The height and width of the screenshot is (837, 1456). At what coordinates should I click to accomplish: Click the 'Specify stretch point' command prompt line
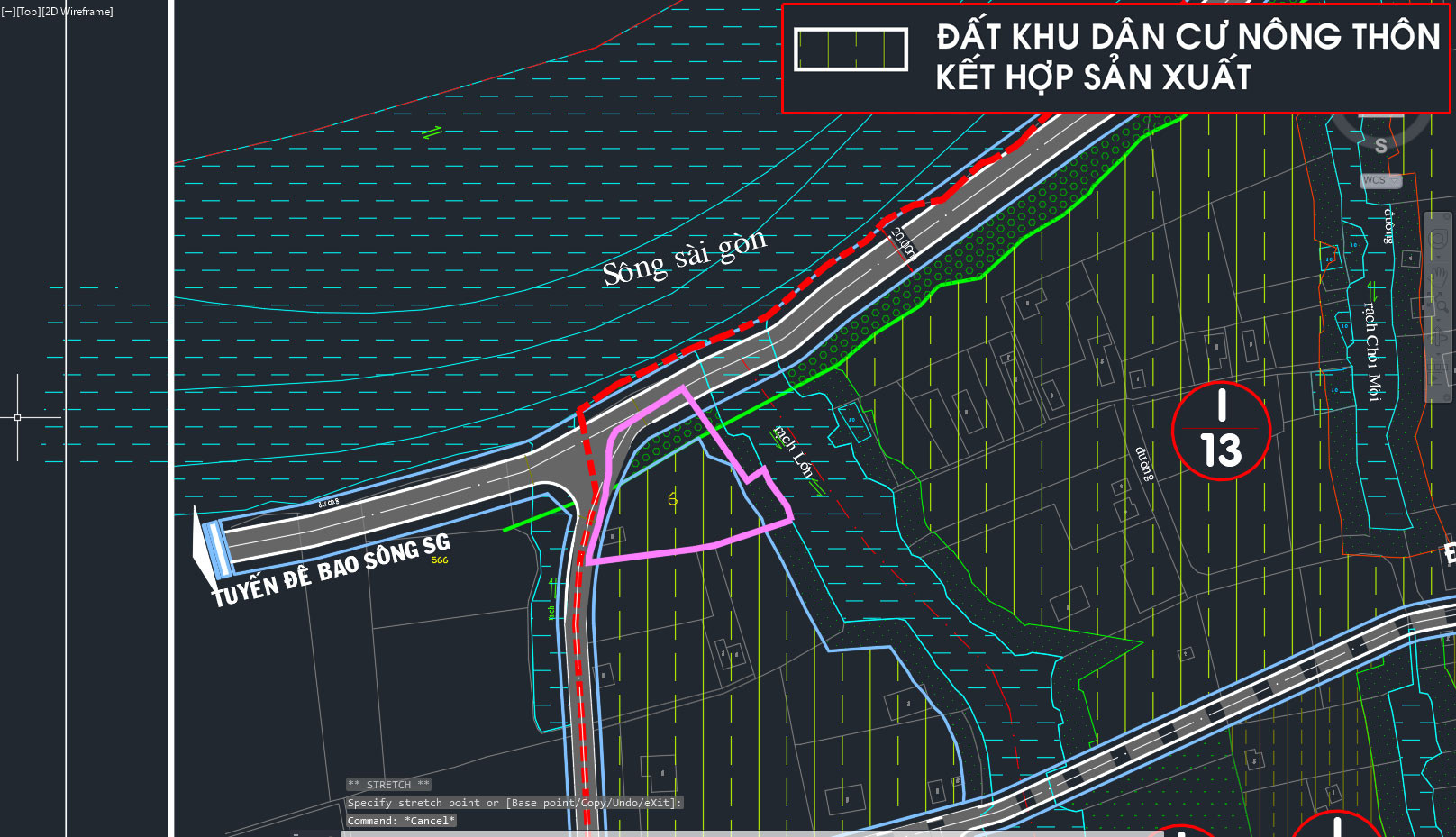tap(514, 803)
